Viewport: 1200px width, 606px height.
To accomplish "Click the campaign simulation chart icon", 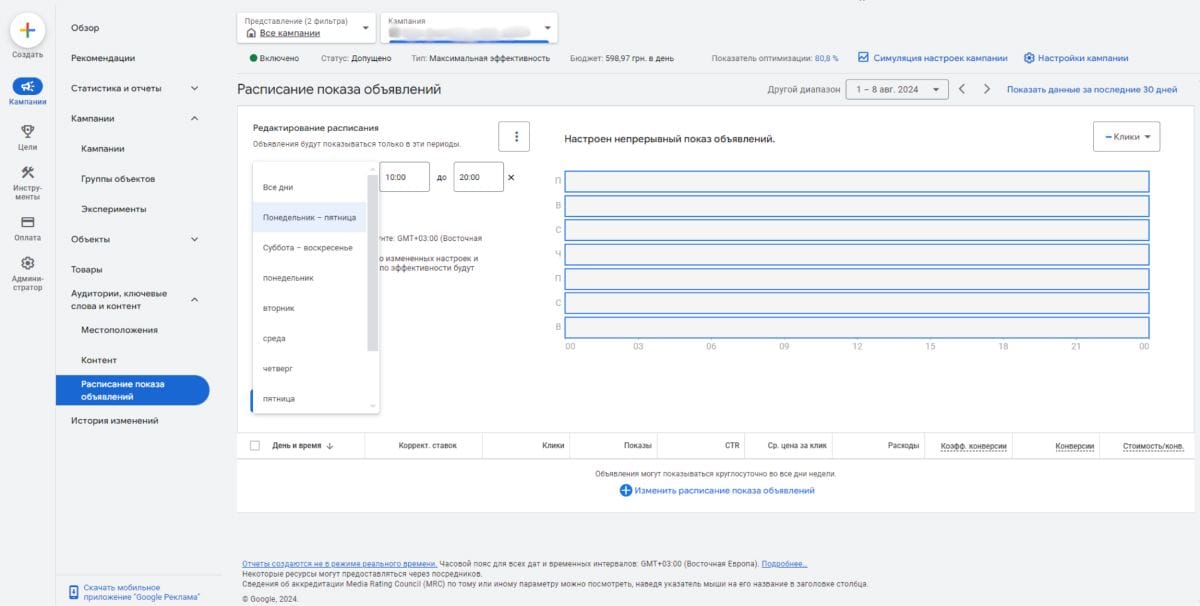I will coord(863,58).
